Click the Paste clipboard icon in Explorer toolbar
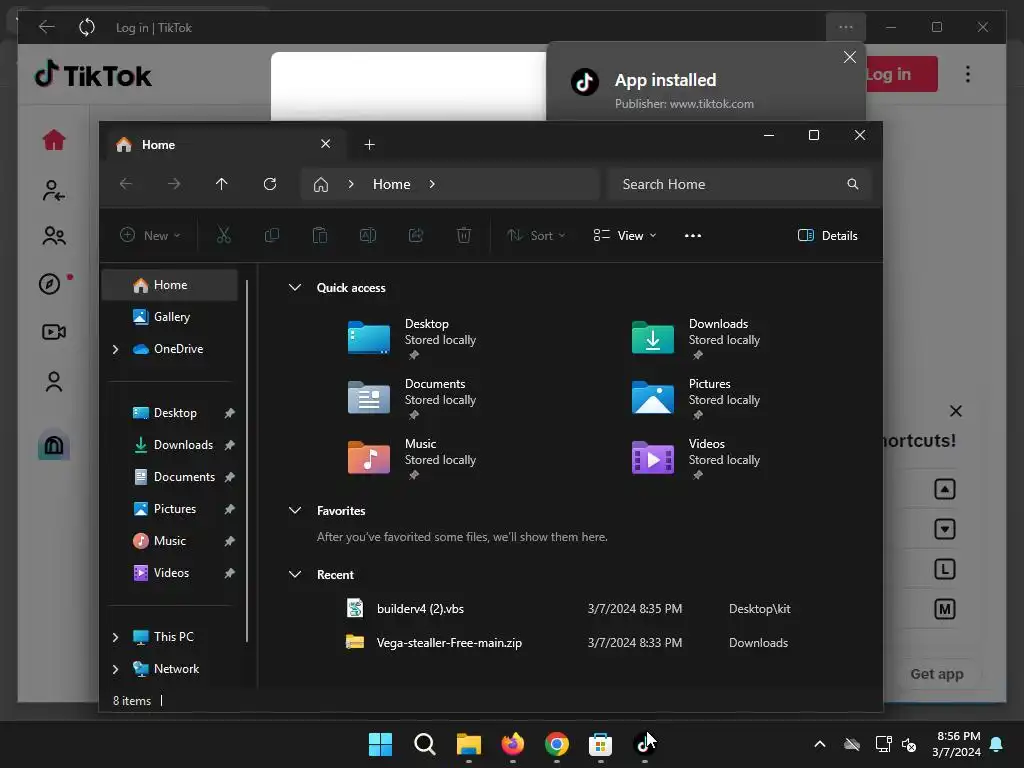 click(320, 236)
